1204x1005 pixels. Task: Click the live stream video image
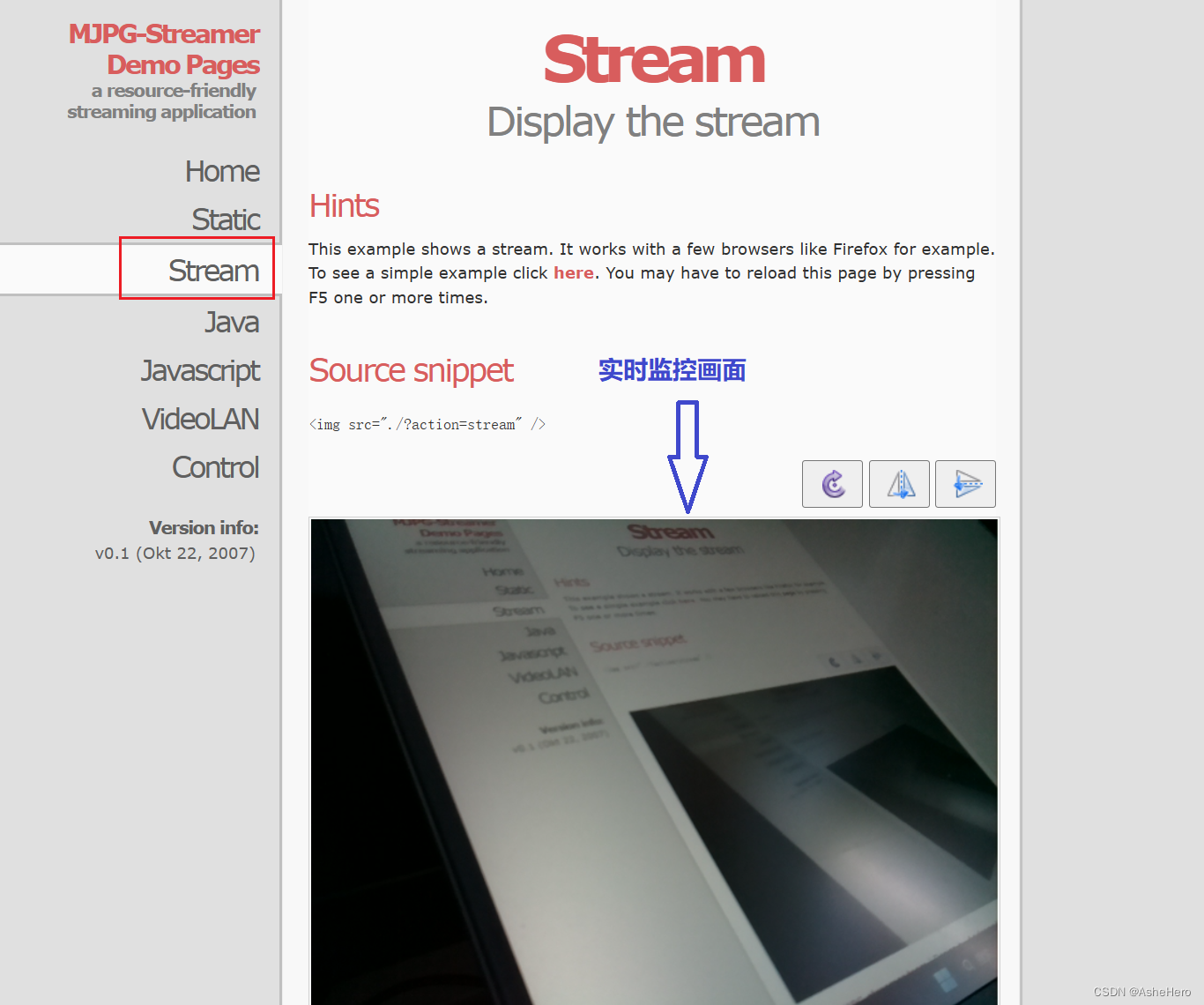[654, 762]
